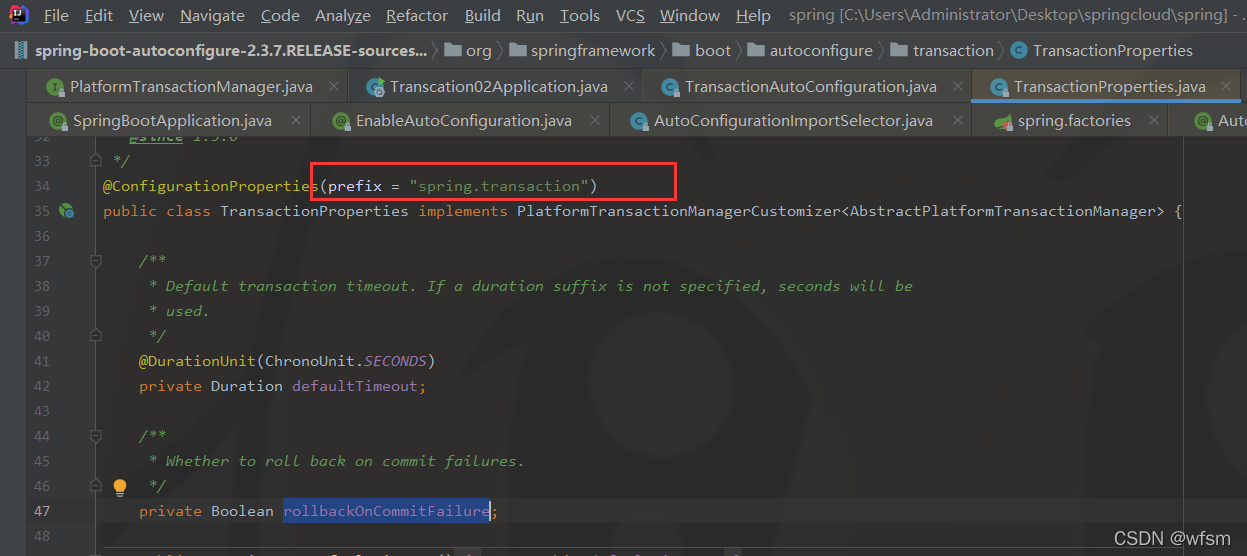1247x556 pixels.
Task: Click the PlatformTransactionManager.java interface file icon
Action: [55, 87]
